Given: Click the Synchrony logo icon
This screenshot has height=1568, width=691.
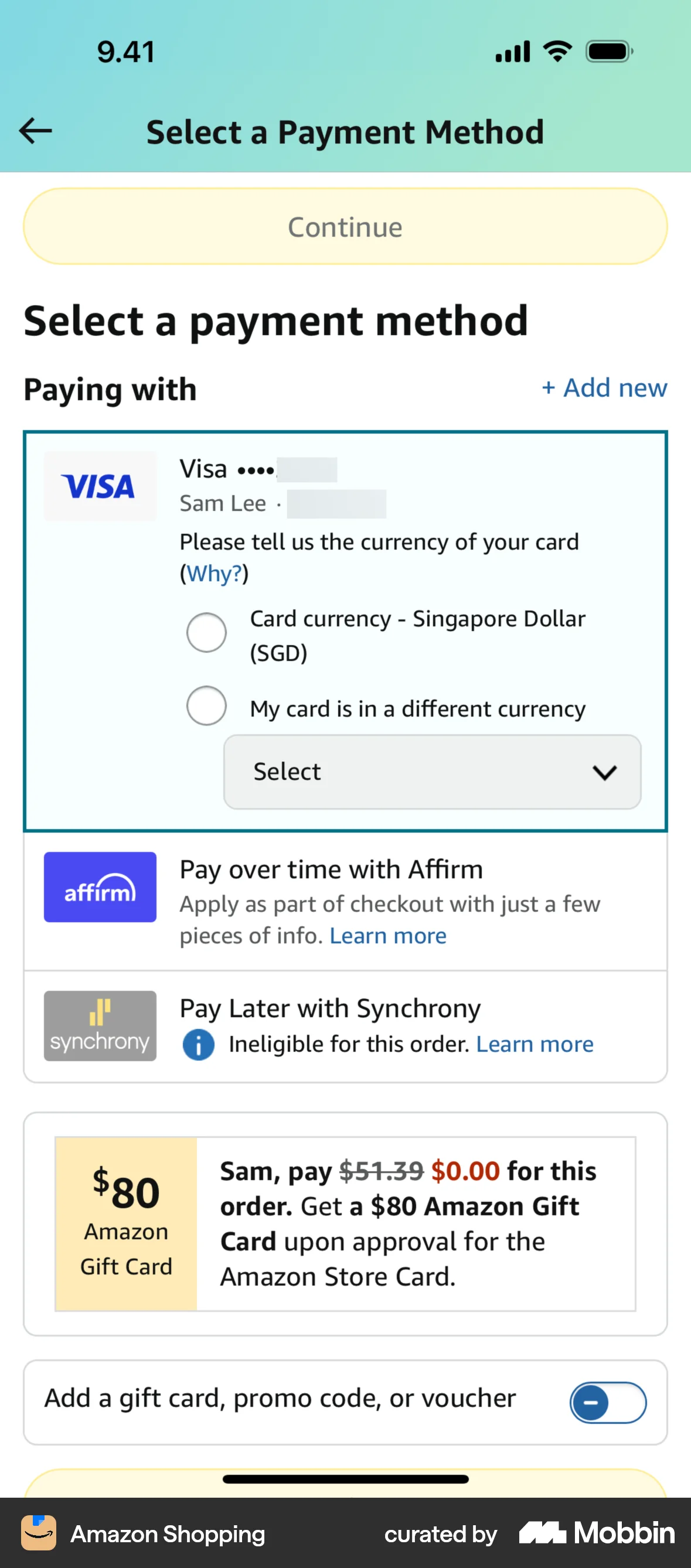Looking at the screenshot, I should click(x=99, y=1025).
